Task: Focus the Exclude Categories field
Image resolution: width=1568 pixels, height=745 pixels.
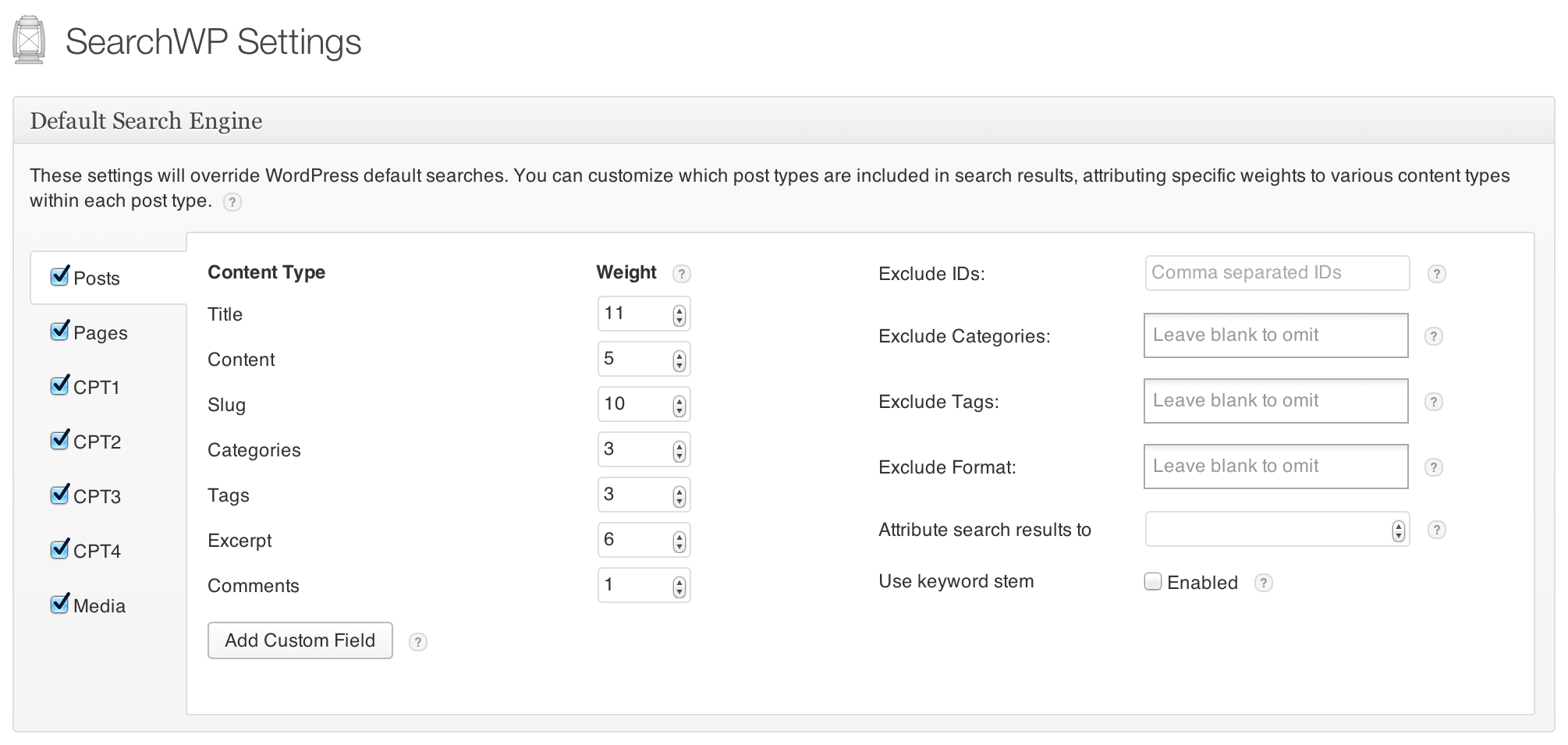Action: pyautogui.click(x=1275, y=335)
